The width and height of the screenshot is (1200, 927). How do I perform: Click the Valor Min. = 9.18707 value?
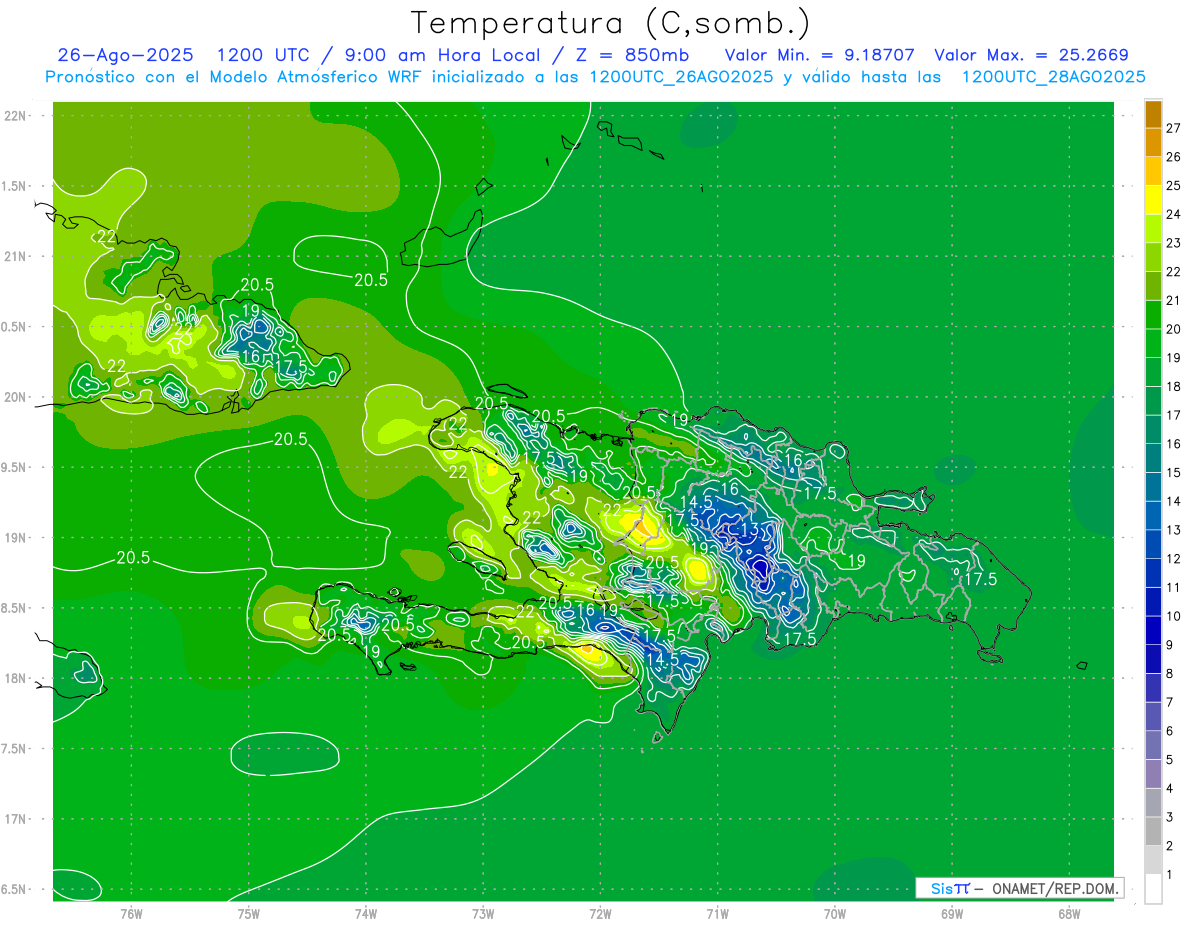tap(819, 55)
